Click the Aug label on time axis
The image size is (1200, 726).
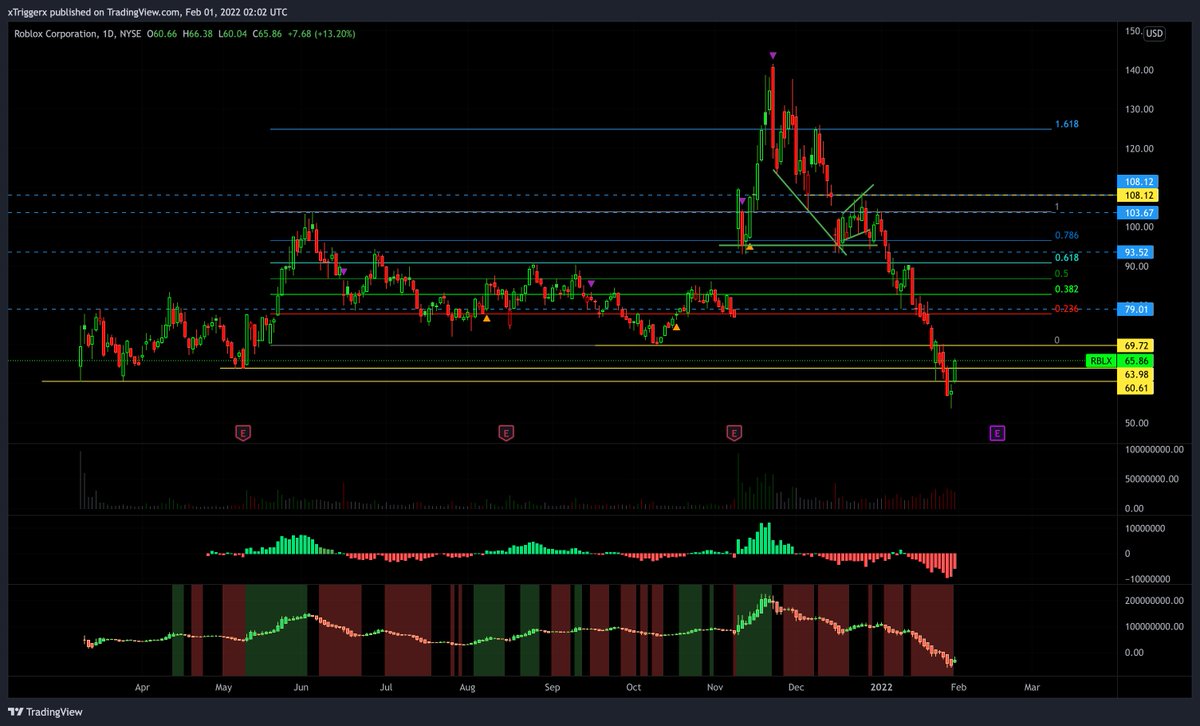(467, 687)
